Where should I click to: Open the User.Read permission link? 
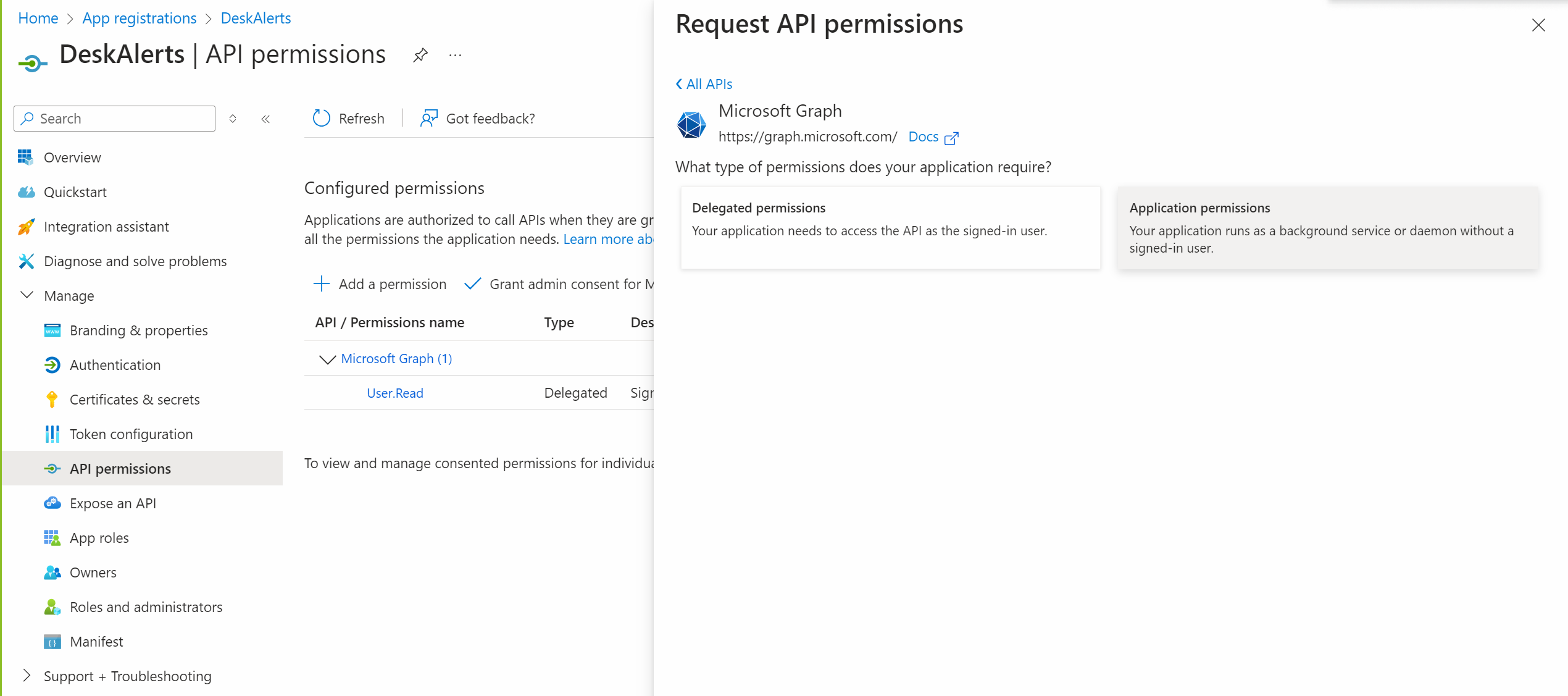(x=395, y=393)
